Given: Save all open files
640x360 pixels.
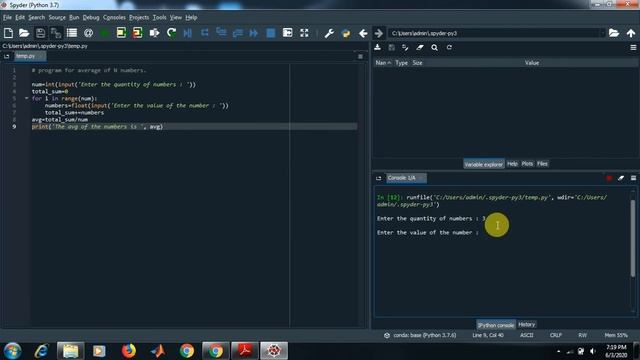Looking at the screenshot, I should click(56, 33).
